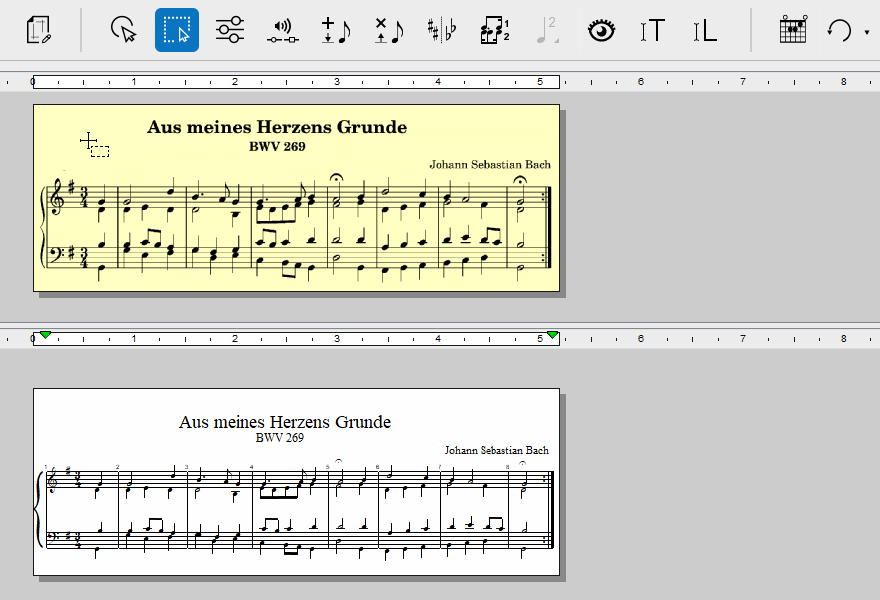Select the title in the white score
The width and height of the screenshot is (880, 600).
pos(285,422)
